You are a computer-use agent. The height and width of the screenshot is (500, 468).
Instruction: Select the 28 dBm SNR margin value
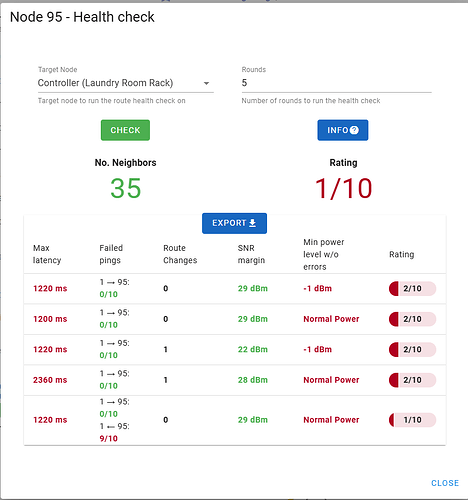(x=253, y=380)
